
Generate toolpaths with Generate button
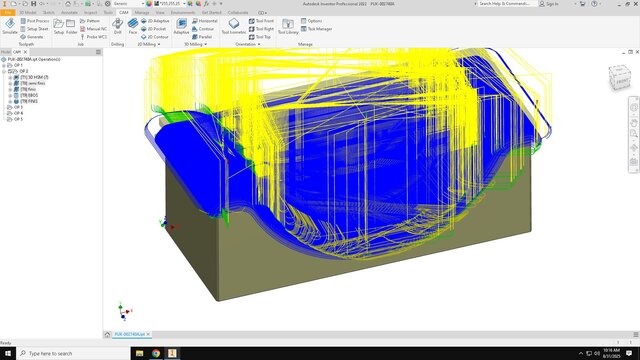tap(32, 37)
